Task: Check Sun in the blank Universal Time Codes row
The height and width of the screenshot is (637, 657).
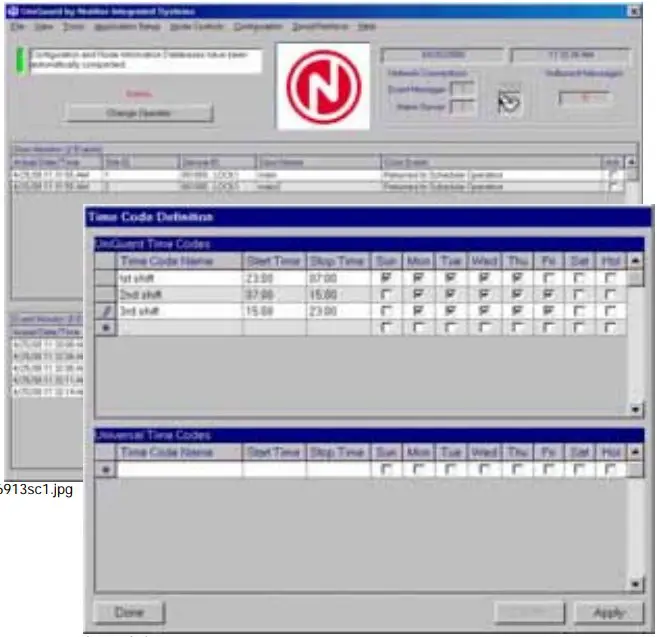Action: (x=385, y=469)
